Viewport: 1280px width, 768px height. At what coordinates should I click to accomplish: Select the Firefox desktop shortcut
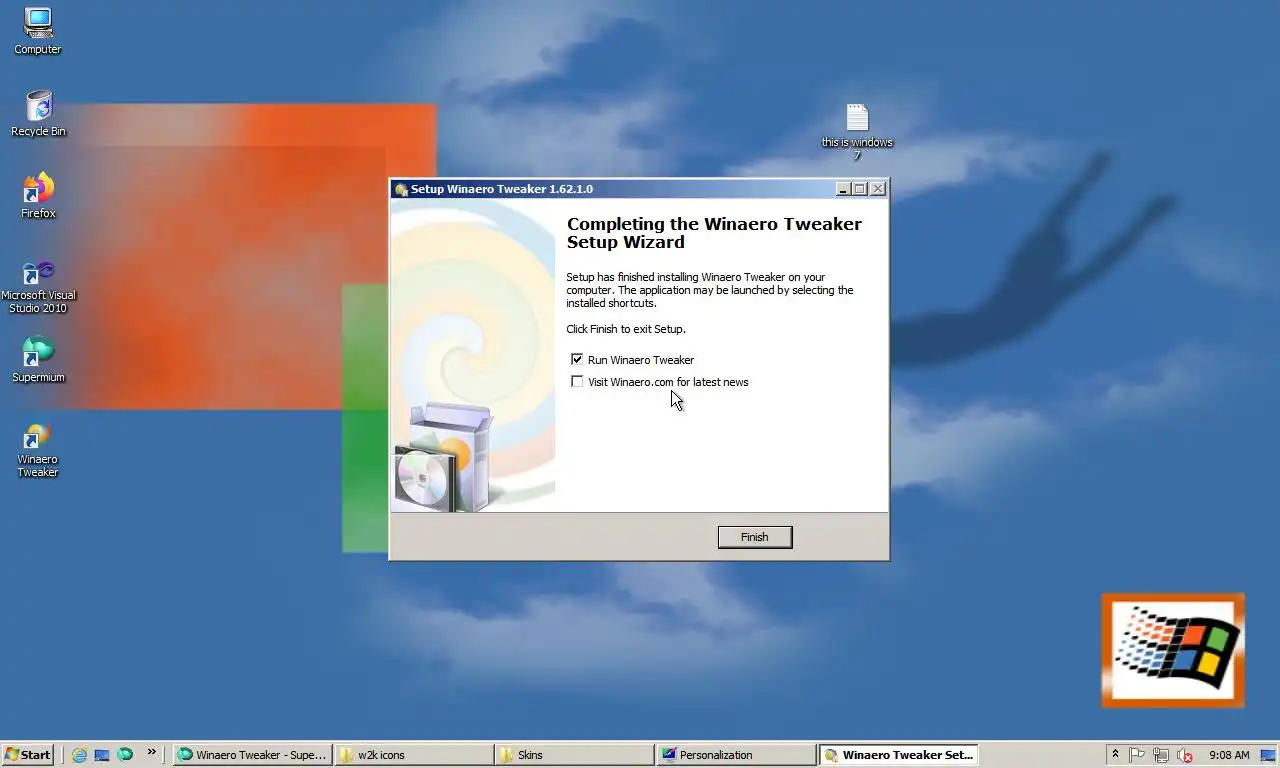coord(38,195)
